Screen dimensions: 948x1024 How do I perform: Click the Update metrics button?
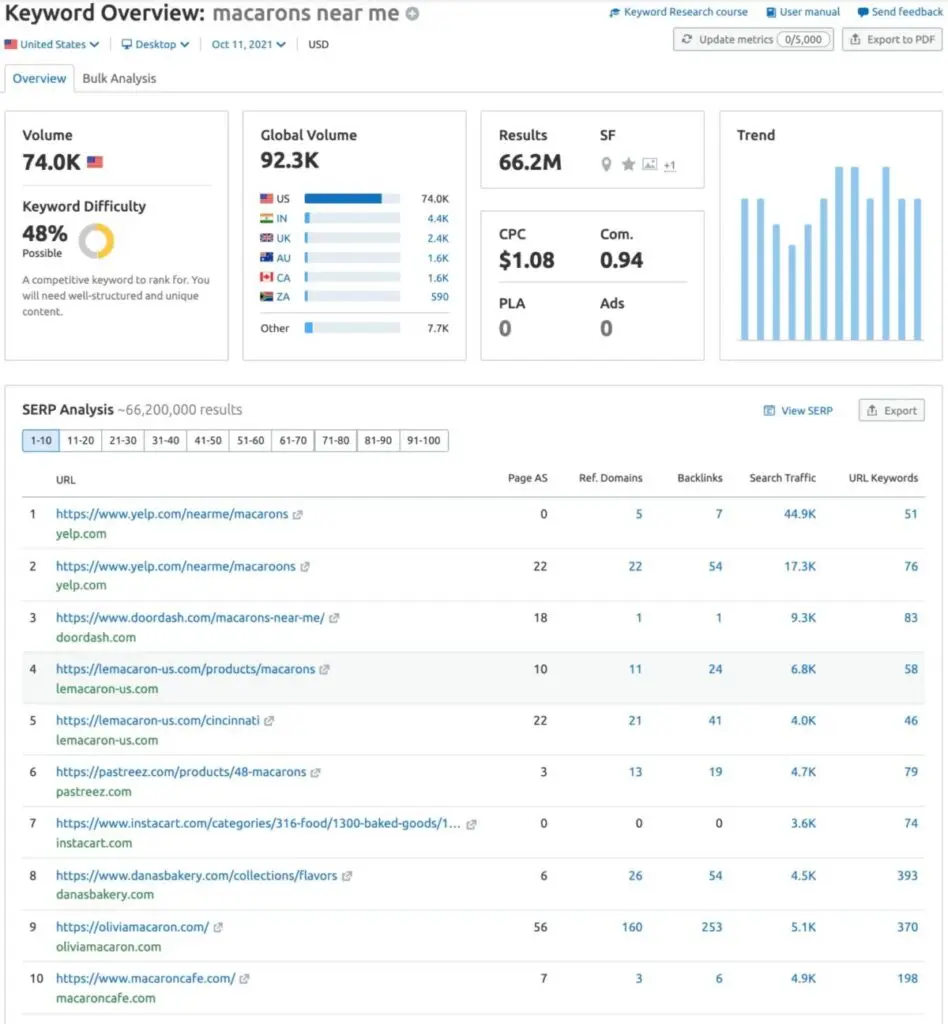coord(753,40)
